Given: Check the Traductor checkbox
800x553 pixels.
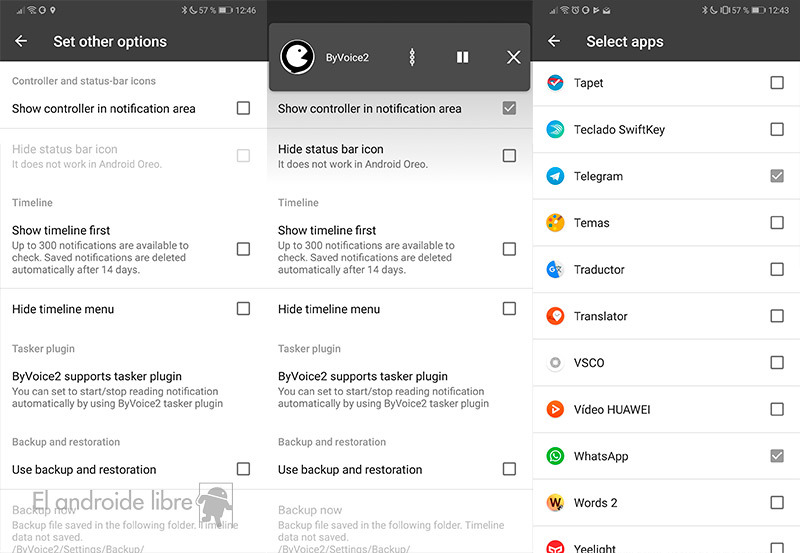Looking at the screenshot, I should pyautogui.click(x=777, y=269).
